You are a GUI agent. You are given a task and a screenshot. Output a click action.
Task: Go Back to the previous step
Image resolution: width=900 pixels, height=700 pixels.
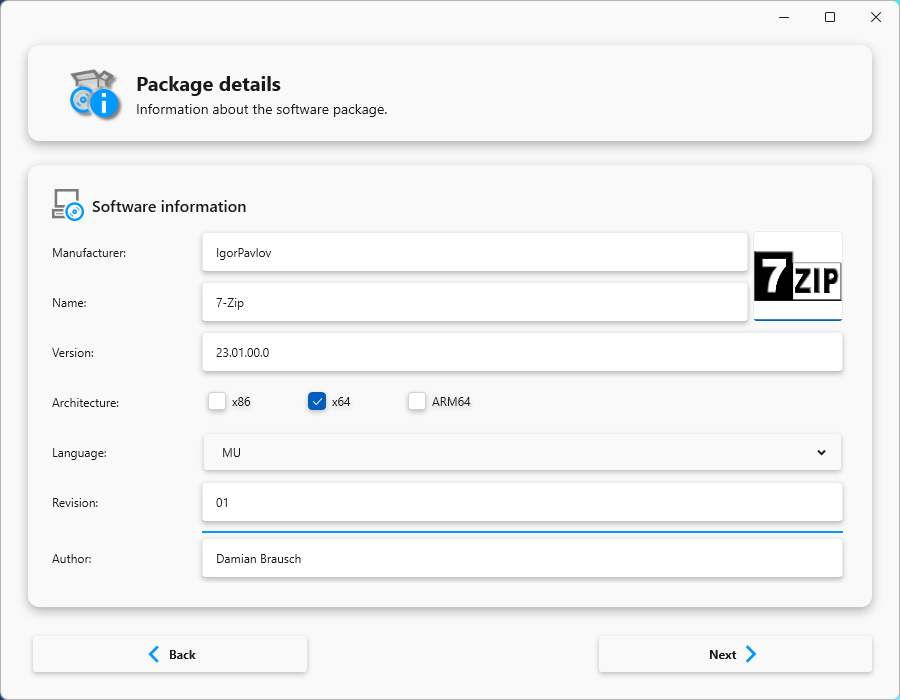click(x=170, y=654)
